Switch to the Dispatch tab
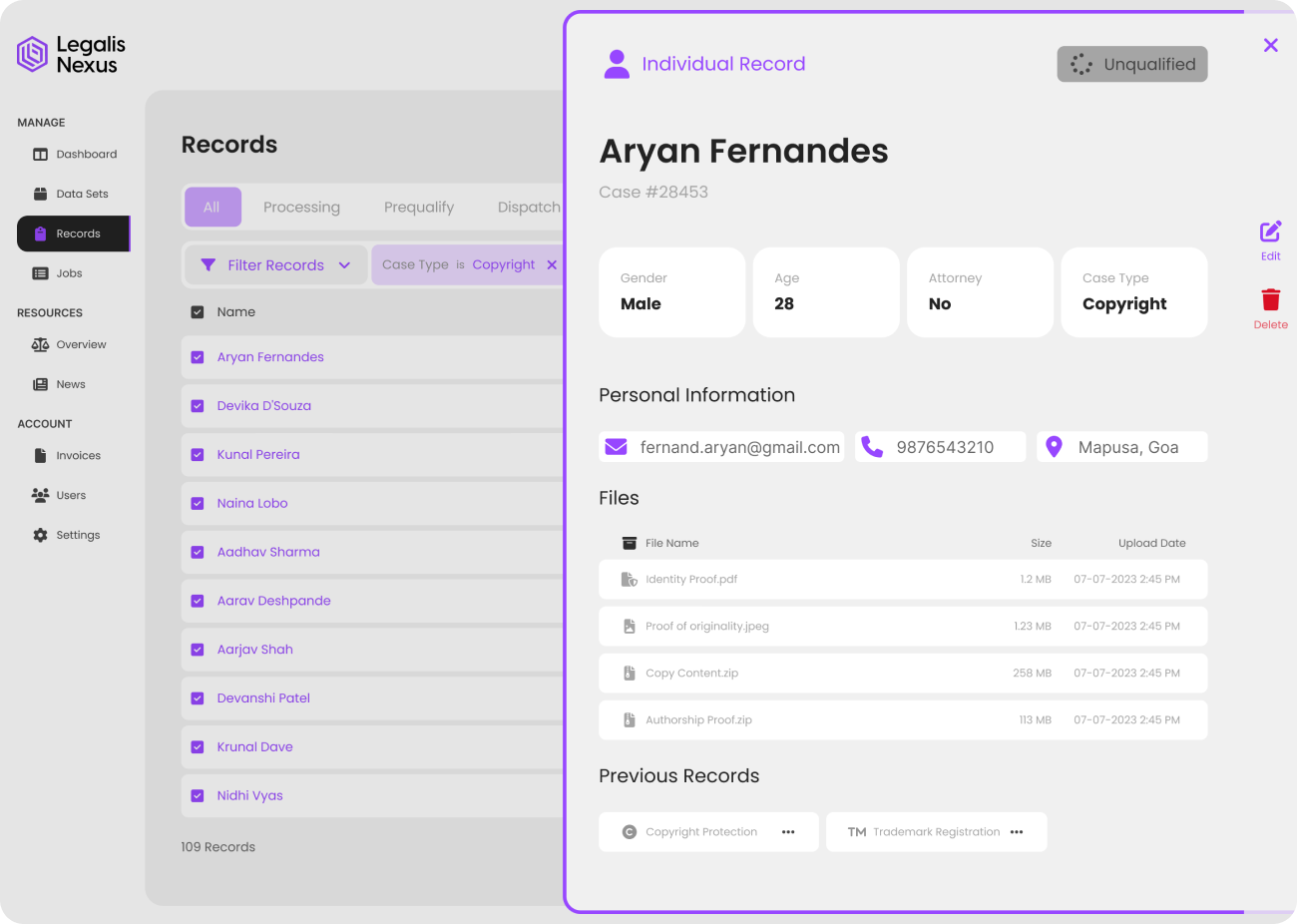The image size is (1297, 924). pos(529,207)
